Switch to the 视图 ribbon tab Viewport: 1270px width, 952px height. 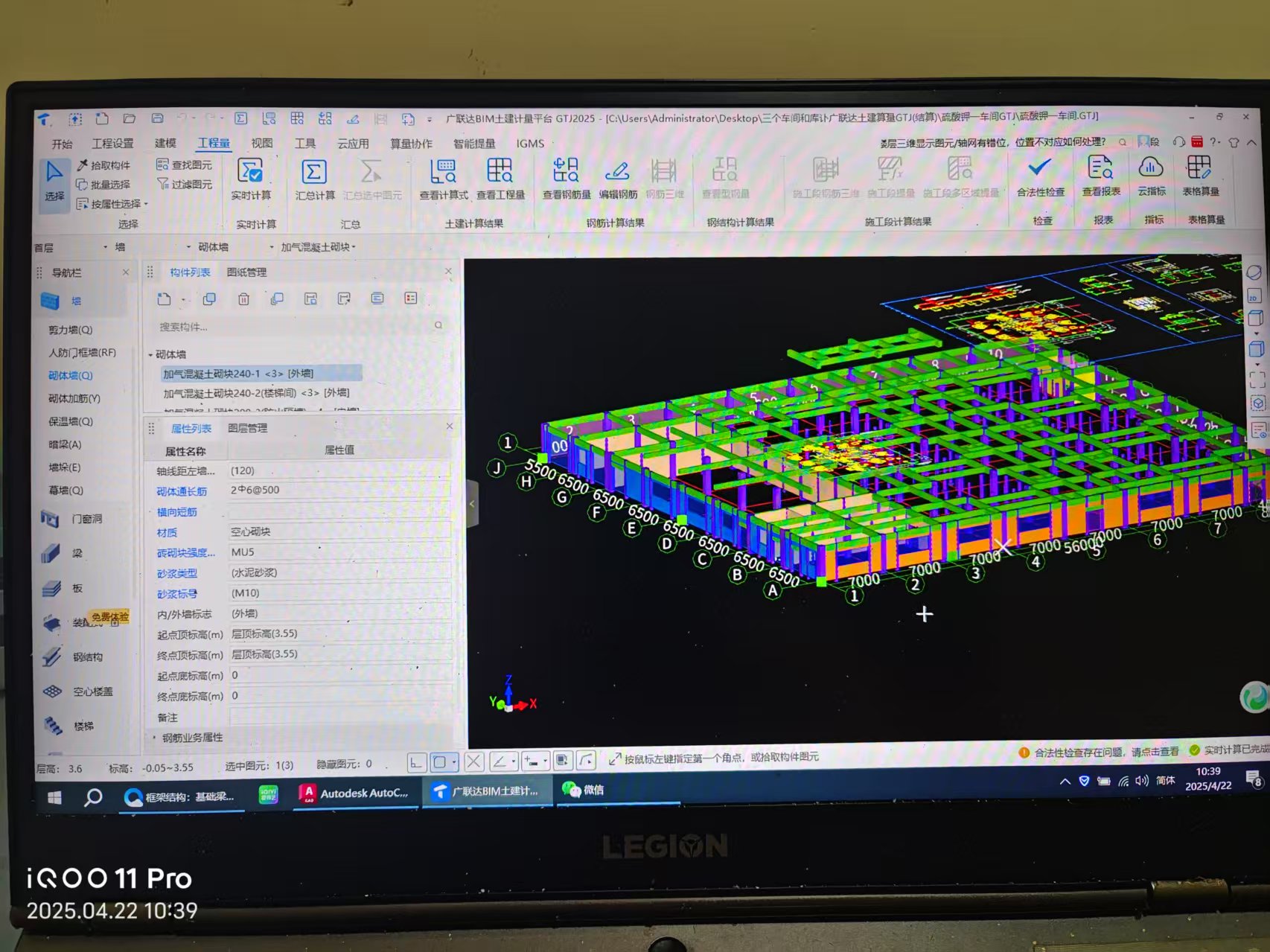[261, 143]
